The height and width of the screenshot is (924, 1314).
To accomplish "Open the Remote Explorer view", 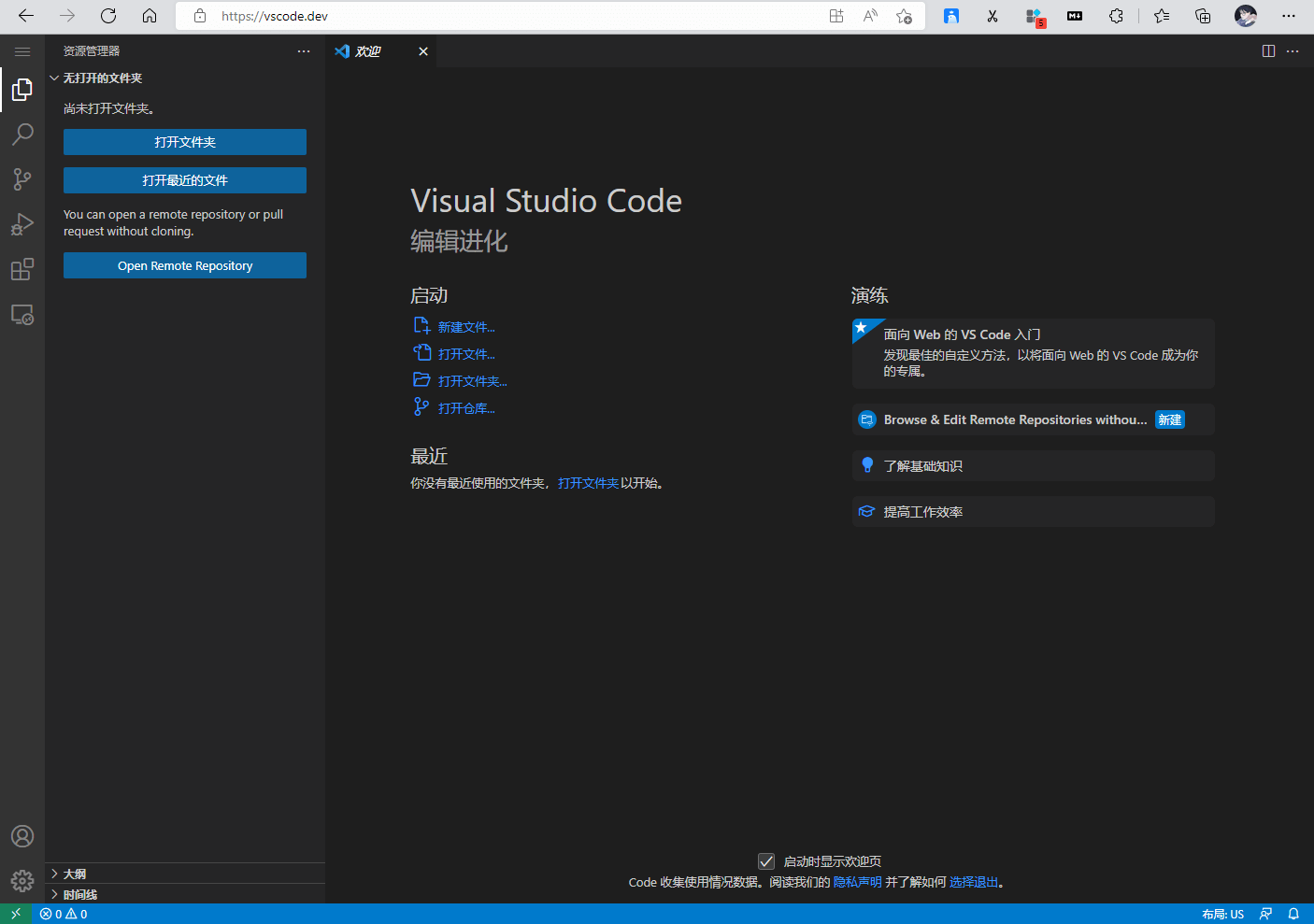I will 22,315.
